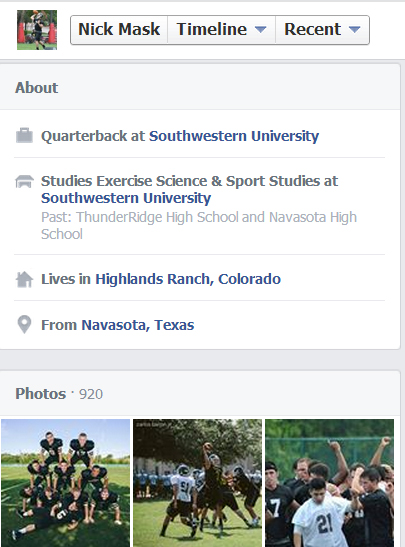Click the 920 photos count

91,394
